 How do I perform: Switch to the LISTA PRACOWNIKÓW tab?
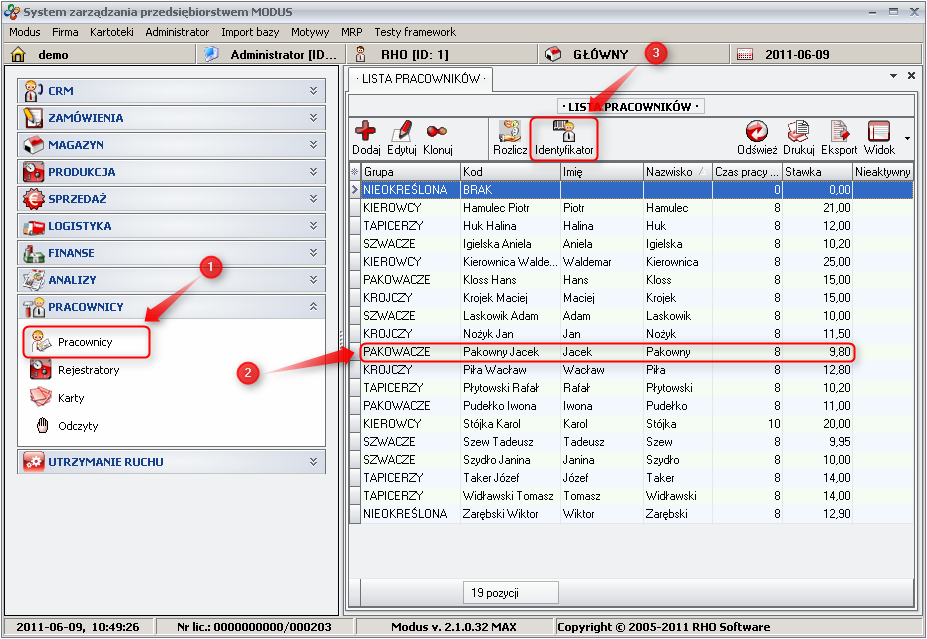pos(420,78)
